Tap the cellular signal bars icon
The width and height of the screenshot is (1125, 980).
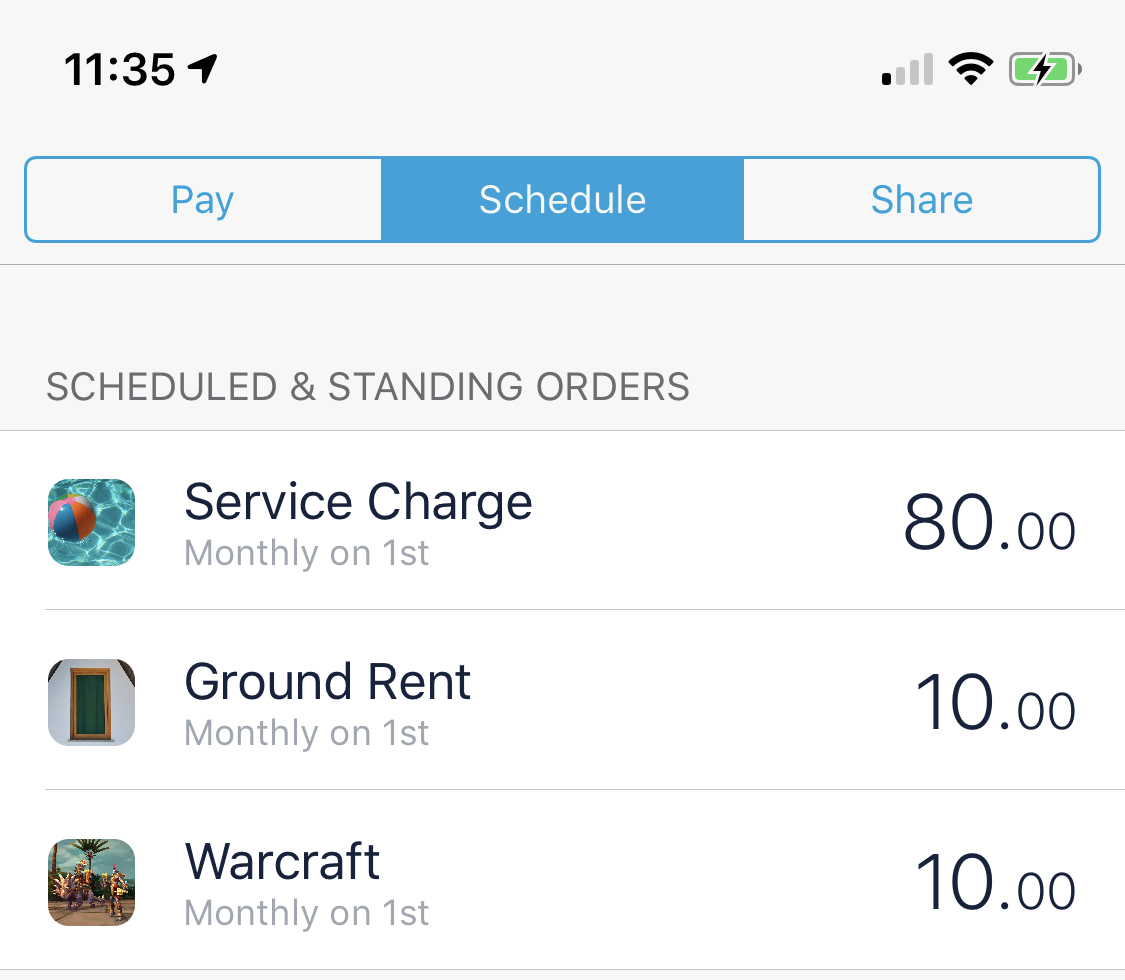908,70
